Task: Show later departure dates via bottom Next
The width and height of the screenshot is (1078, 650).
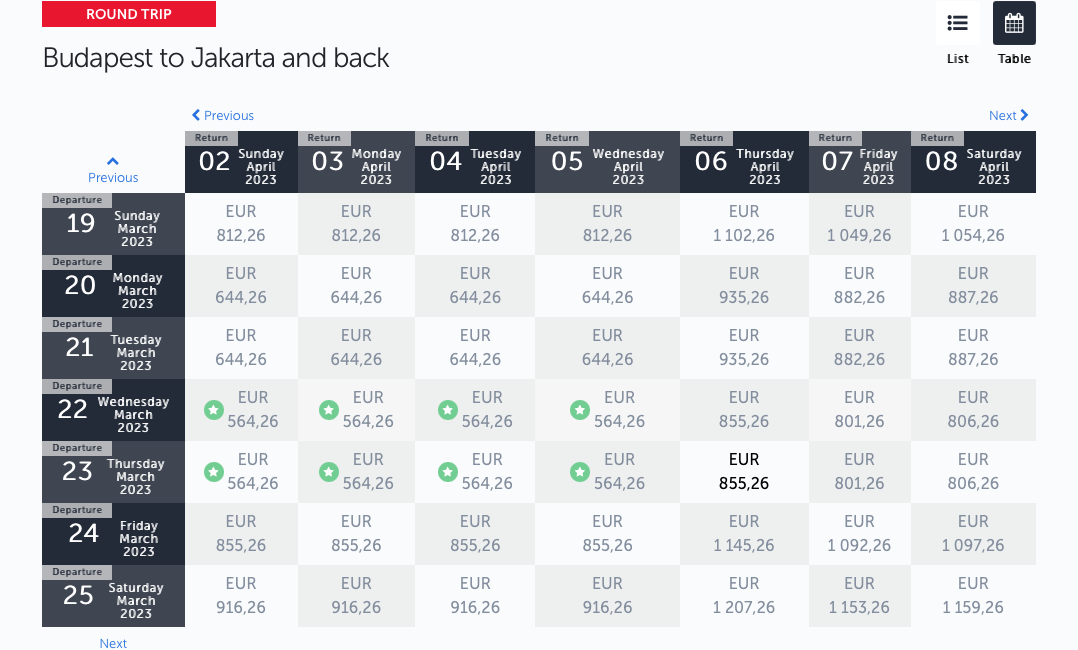Action: (x=113, y=643)
